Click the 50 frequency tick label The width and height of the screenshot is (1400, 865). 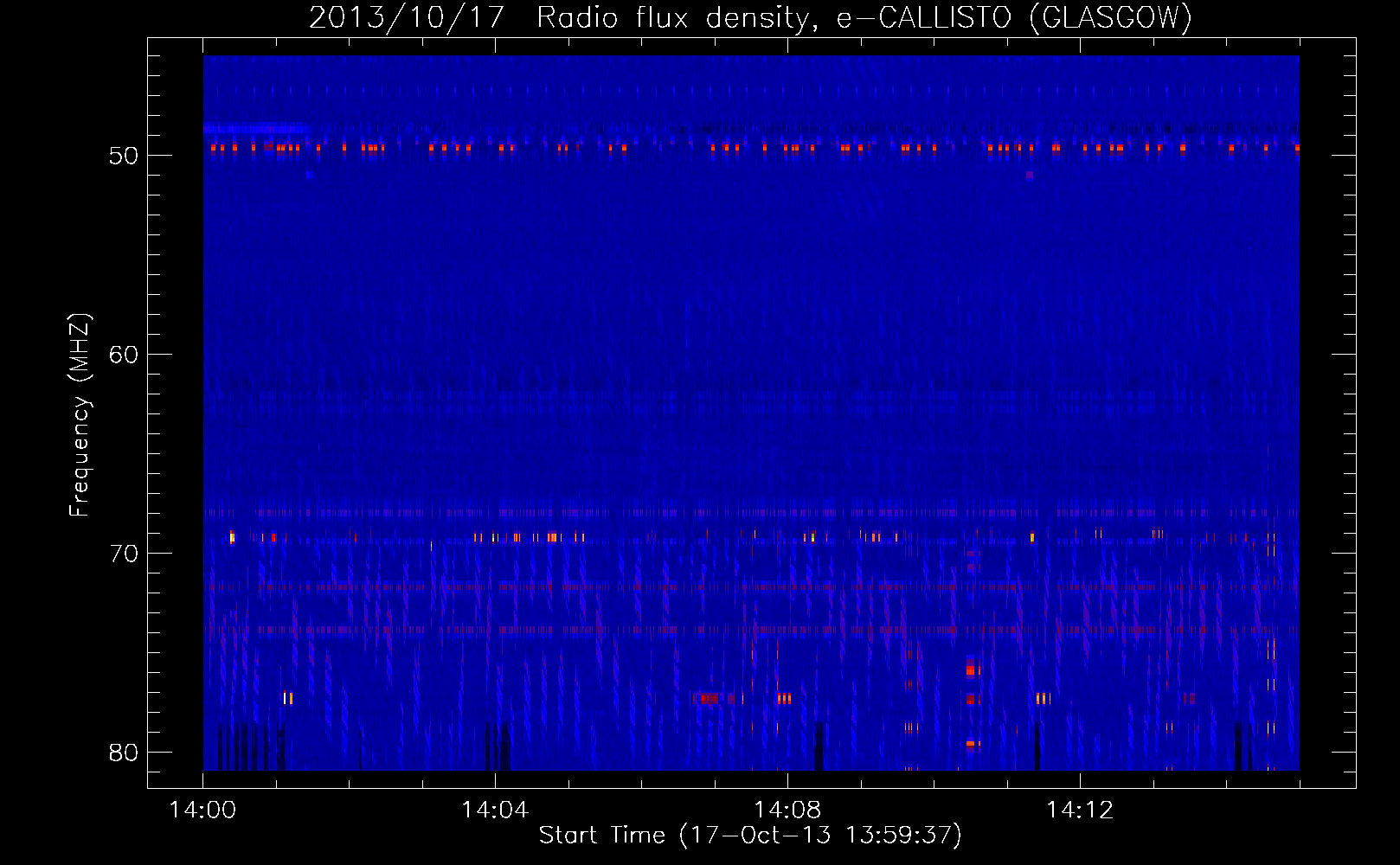pos(124,156)
